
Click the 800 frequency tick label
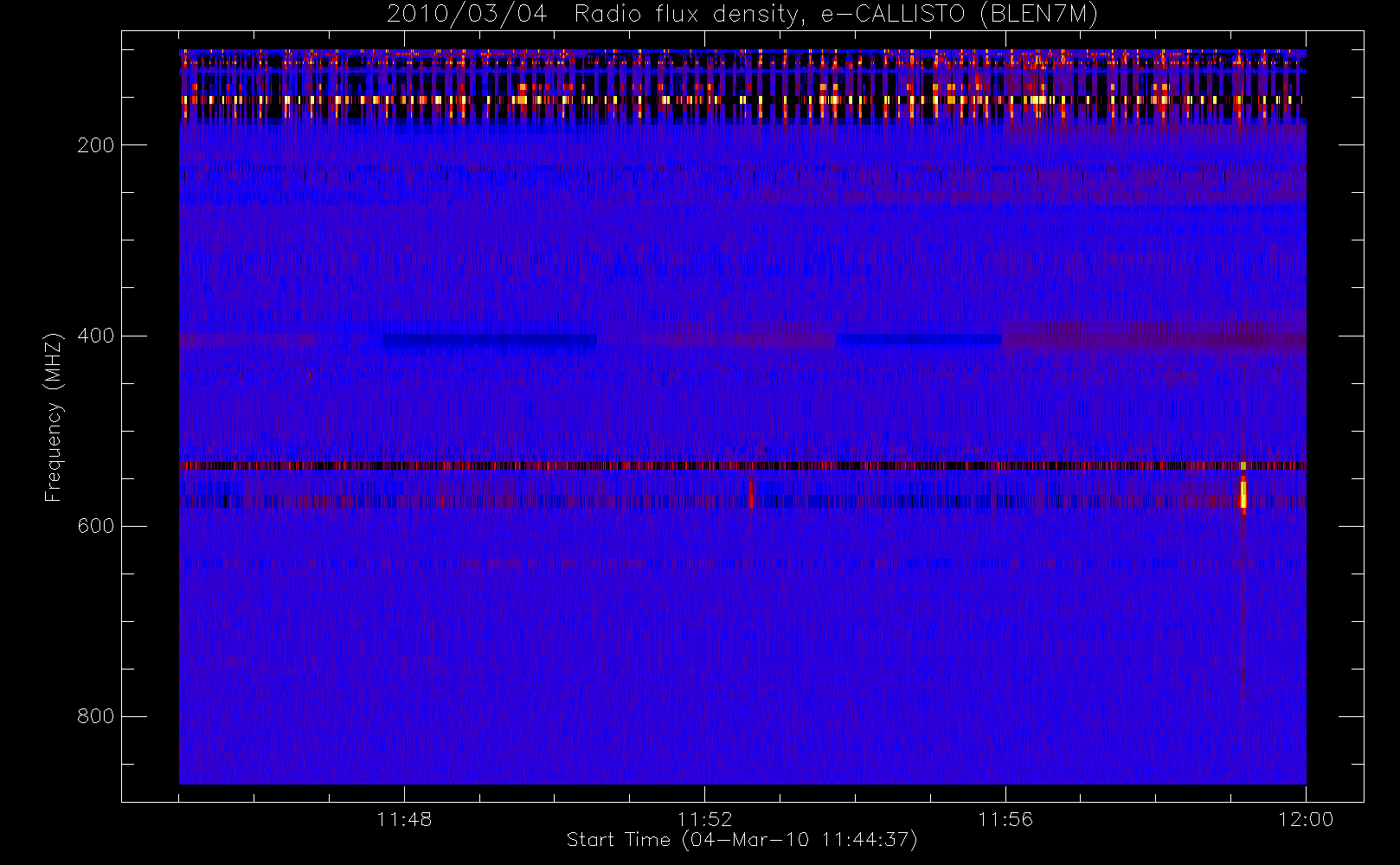[95, 716]
